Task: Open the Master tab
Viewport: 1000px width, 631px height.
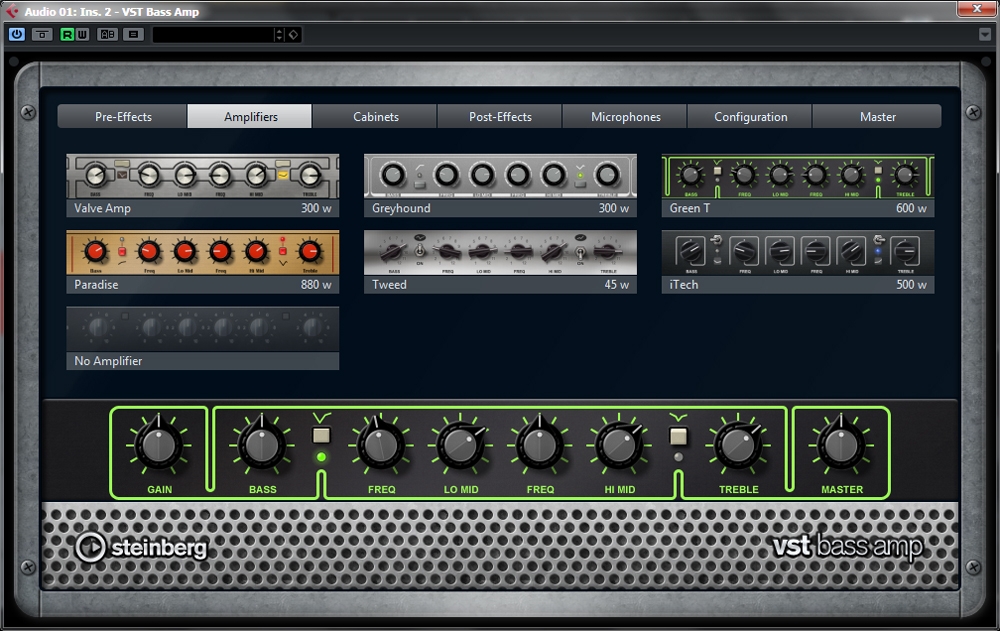Action: 878,117
